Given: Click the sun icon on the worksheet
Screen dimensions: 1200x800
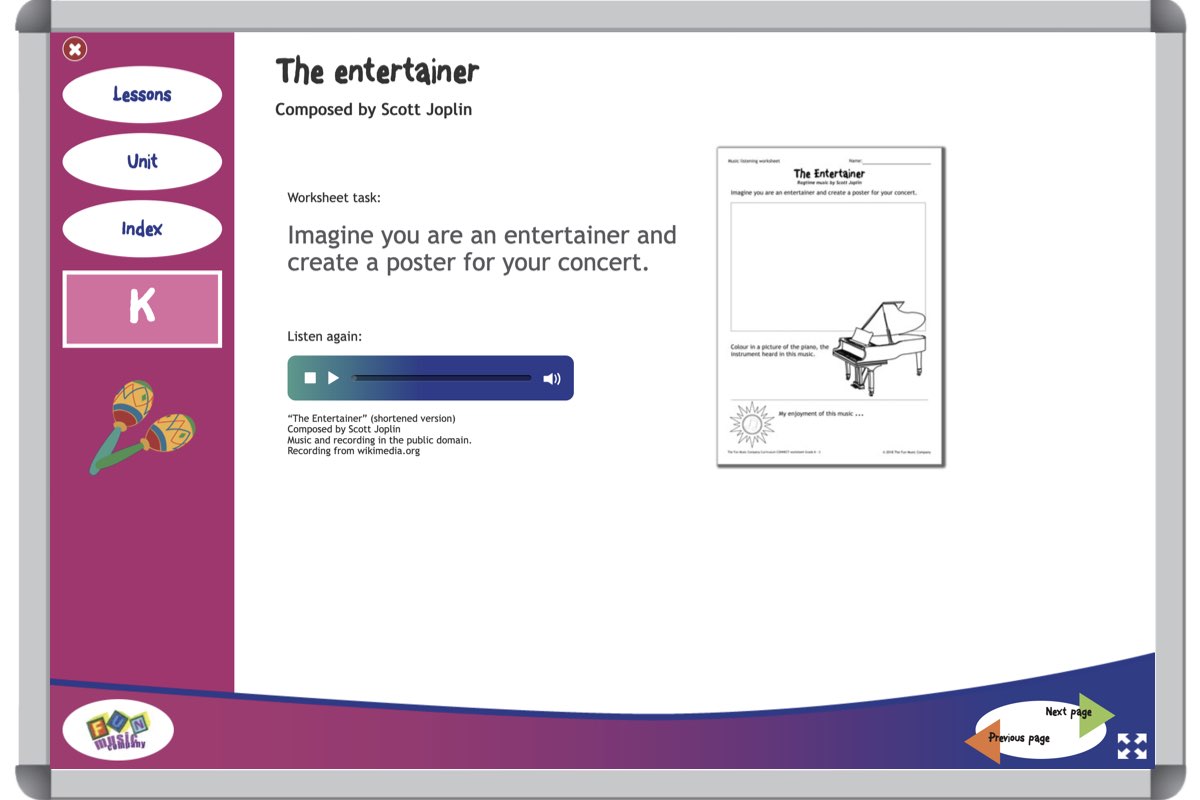Looking at the screenshot, I should click(751, 424).
